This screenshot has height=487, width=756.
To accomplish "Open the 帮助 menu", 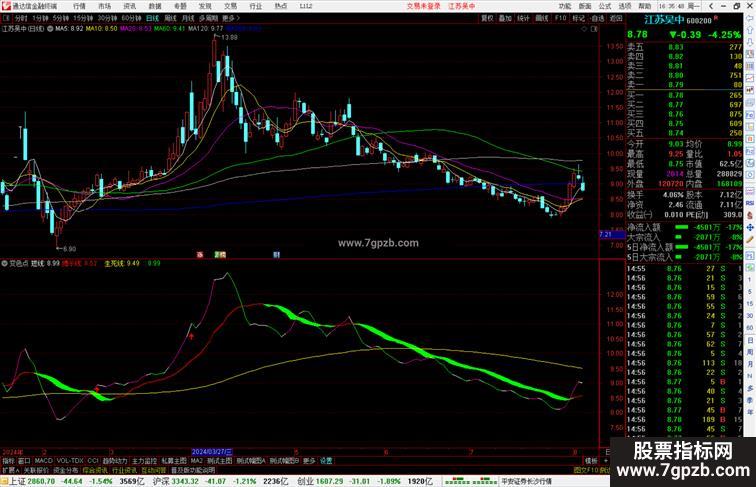I will (645, 6).
